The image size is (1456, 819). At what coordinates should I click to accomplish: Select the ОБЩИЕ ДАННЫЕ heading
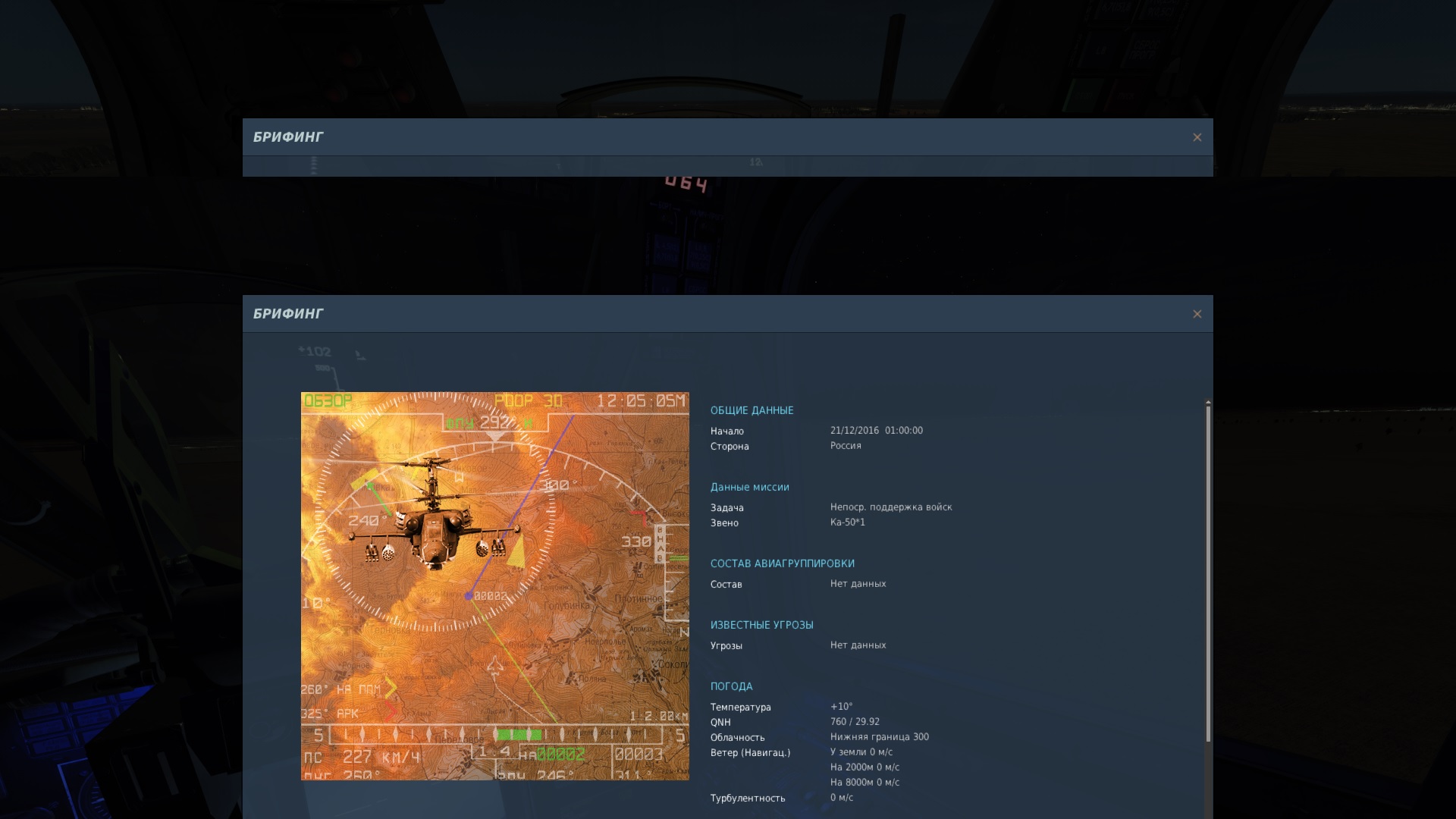point(752,410)
